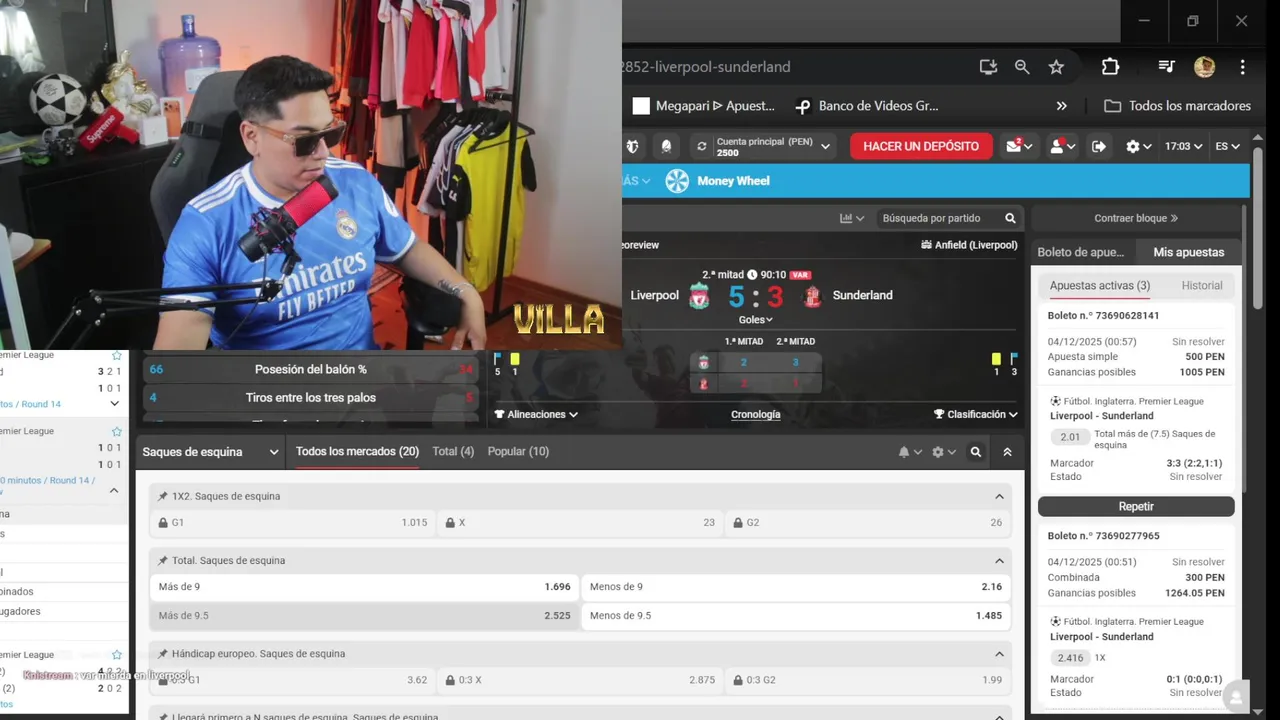Bet on Menos de 9 at 2.16
The height and width of the screenshot is (720, 1280).
(x=796, y=587)
